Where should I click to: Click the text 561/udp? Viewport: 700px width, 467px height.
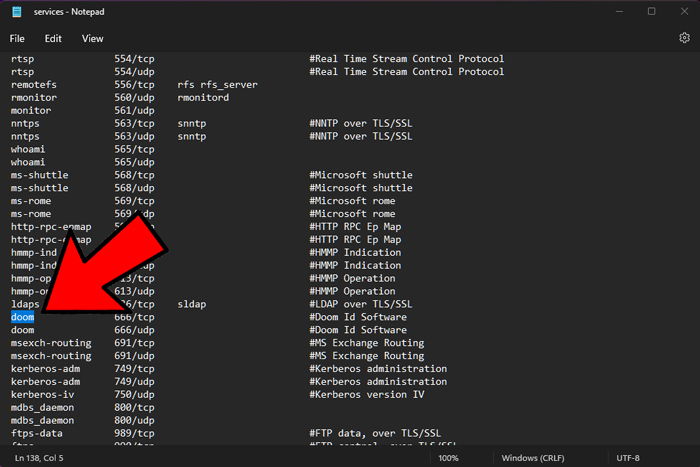point(134,110)
